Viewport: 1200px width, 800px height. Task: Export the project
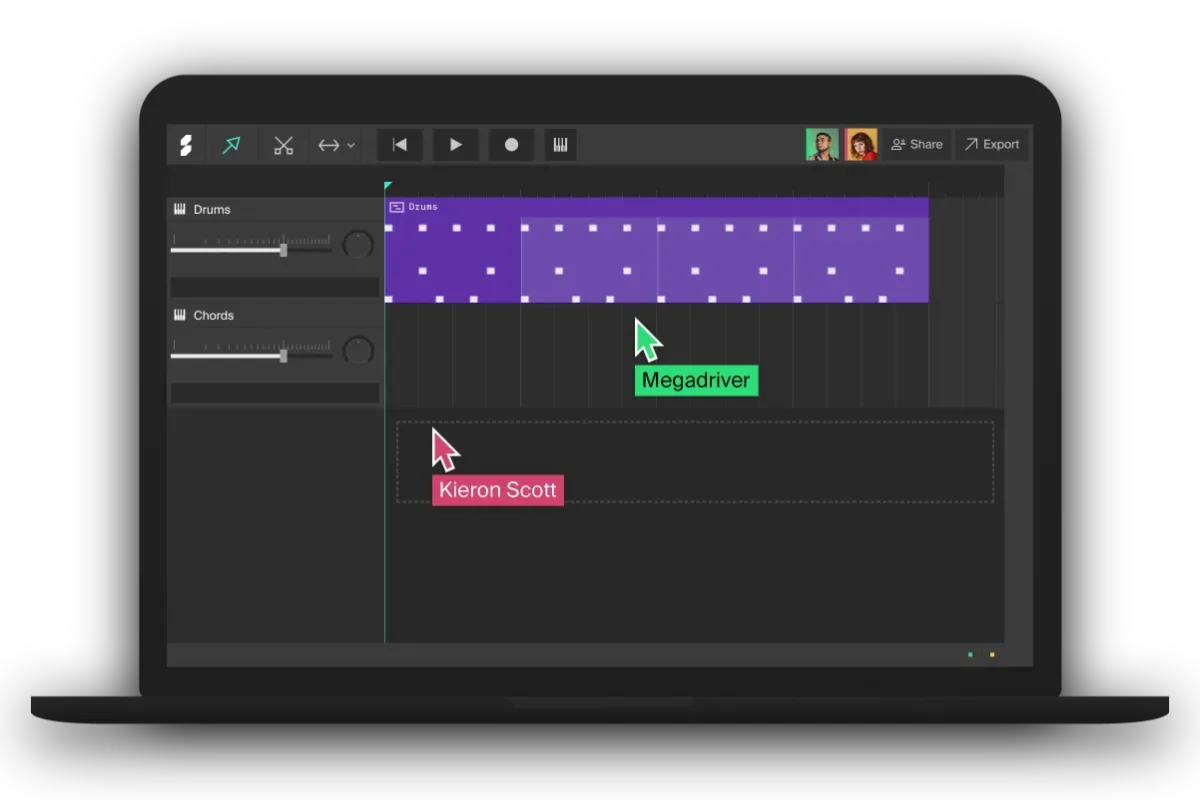(991, 144)
